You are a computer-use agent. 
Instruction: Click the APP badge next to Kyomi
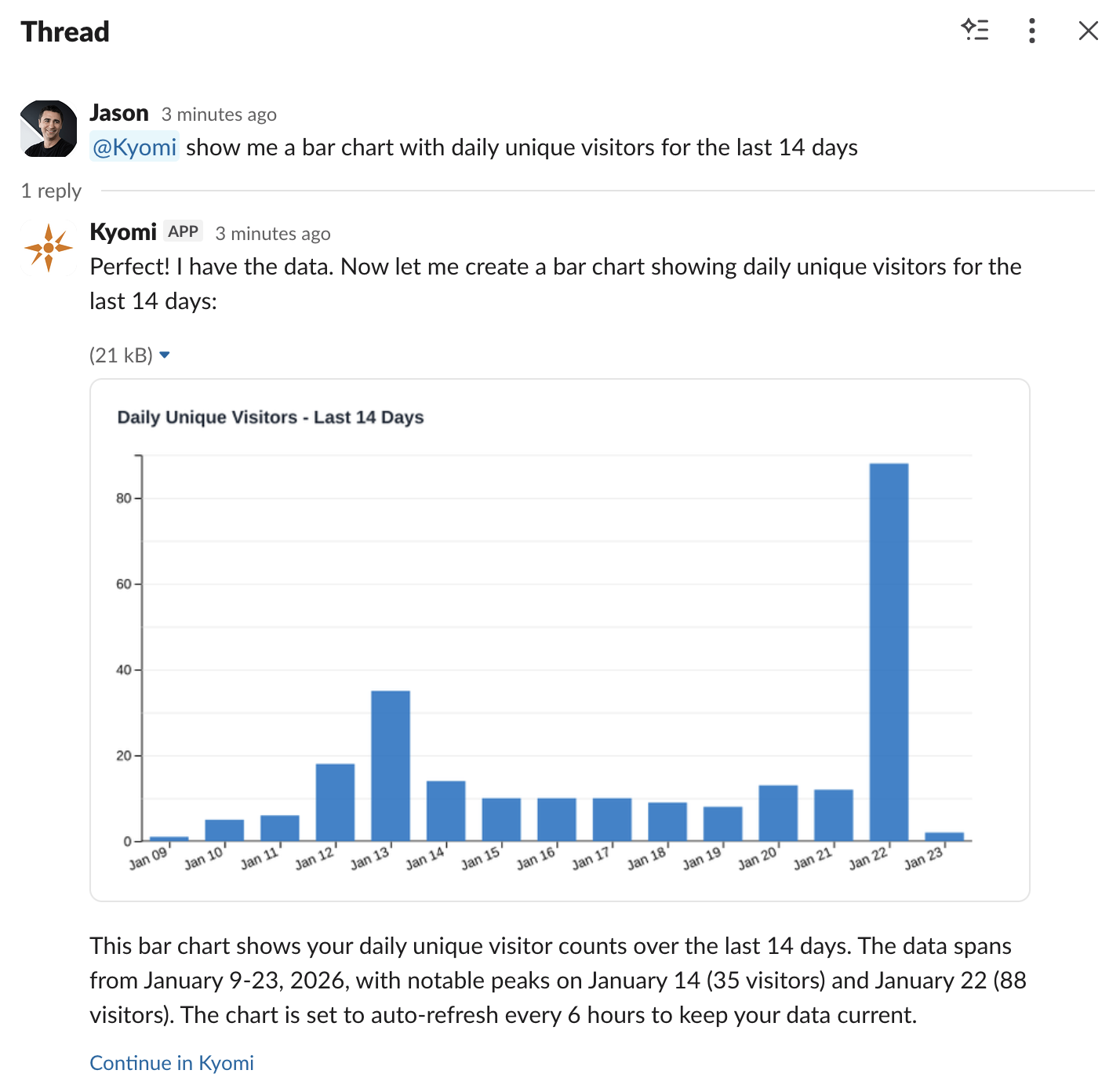[183, 231]
